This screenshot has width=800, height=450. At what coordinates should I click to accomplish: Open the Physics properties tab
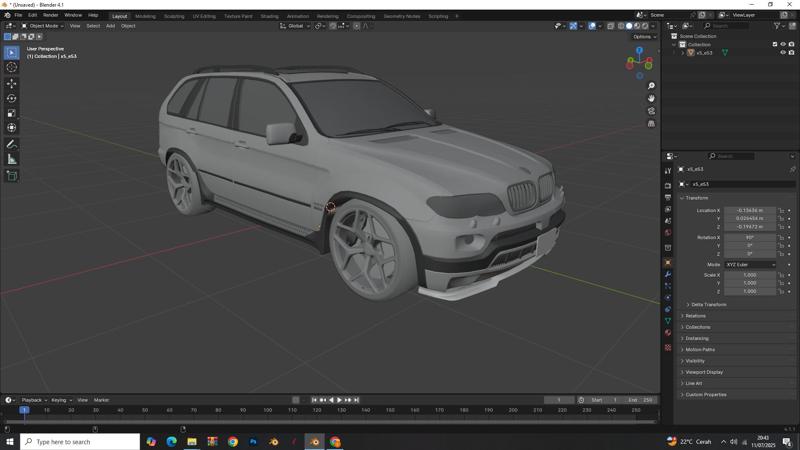click(668, 297)
